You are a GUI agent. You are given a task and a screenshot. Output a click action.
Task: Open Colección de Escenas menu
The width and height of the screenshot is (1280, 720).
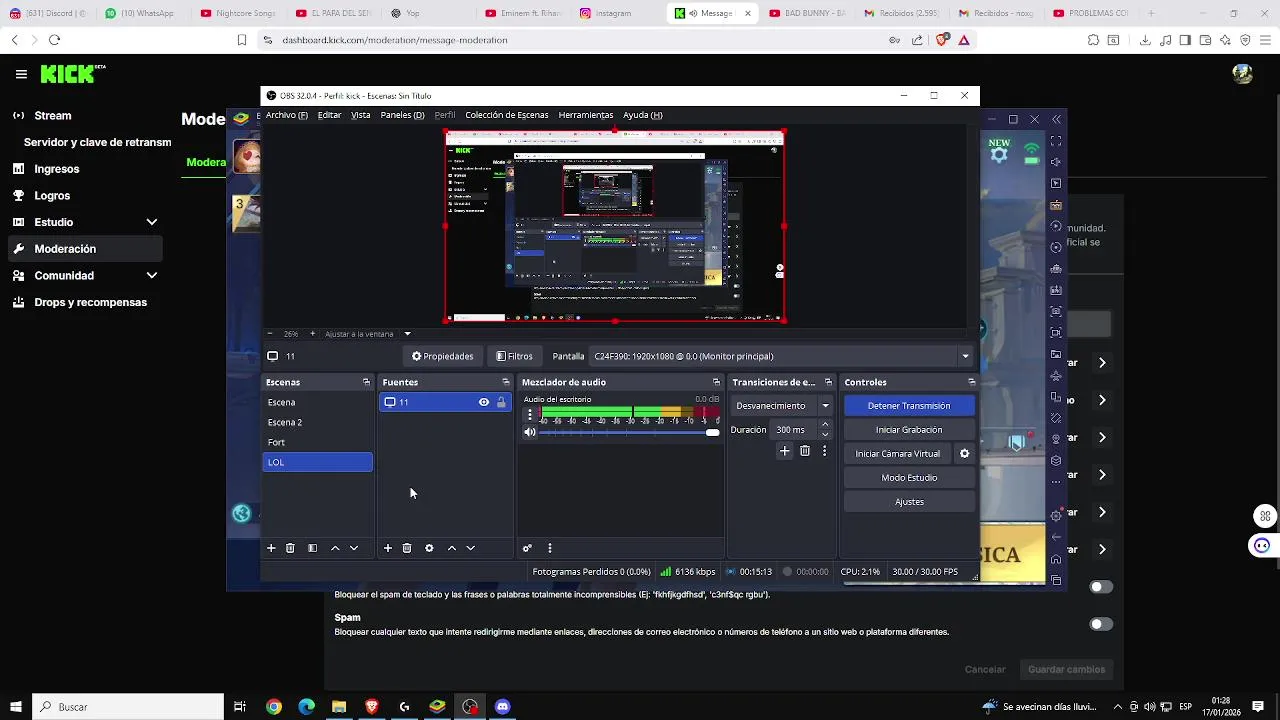coord(507,115)
